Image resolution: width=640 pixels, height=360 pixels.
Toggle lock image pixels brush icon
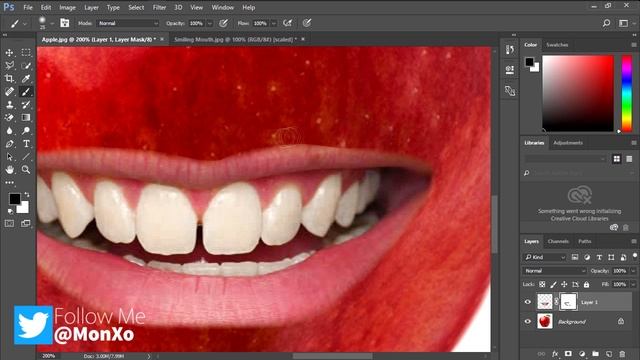click(553, 284)
